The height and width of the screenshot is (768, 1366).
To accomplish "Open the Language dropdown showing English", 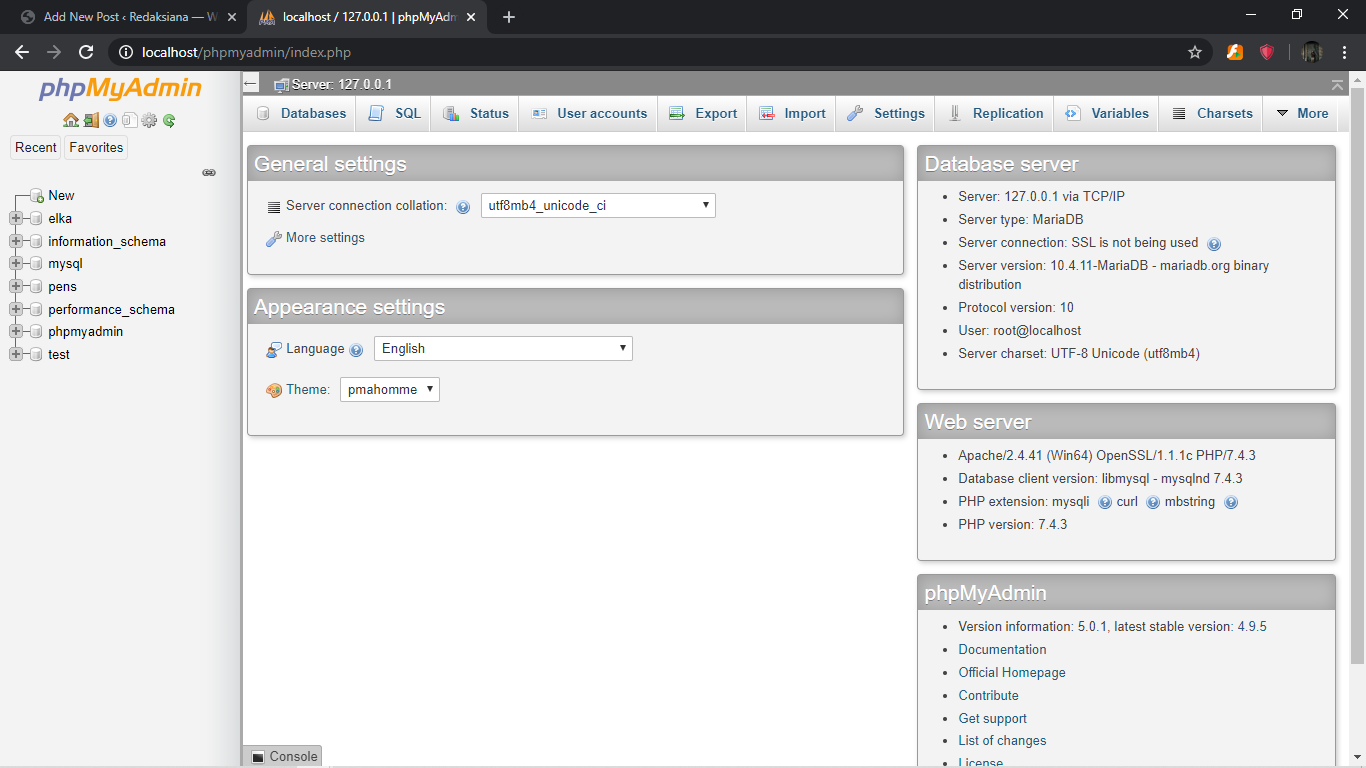I will (503, 349).
